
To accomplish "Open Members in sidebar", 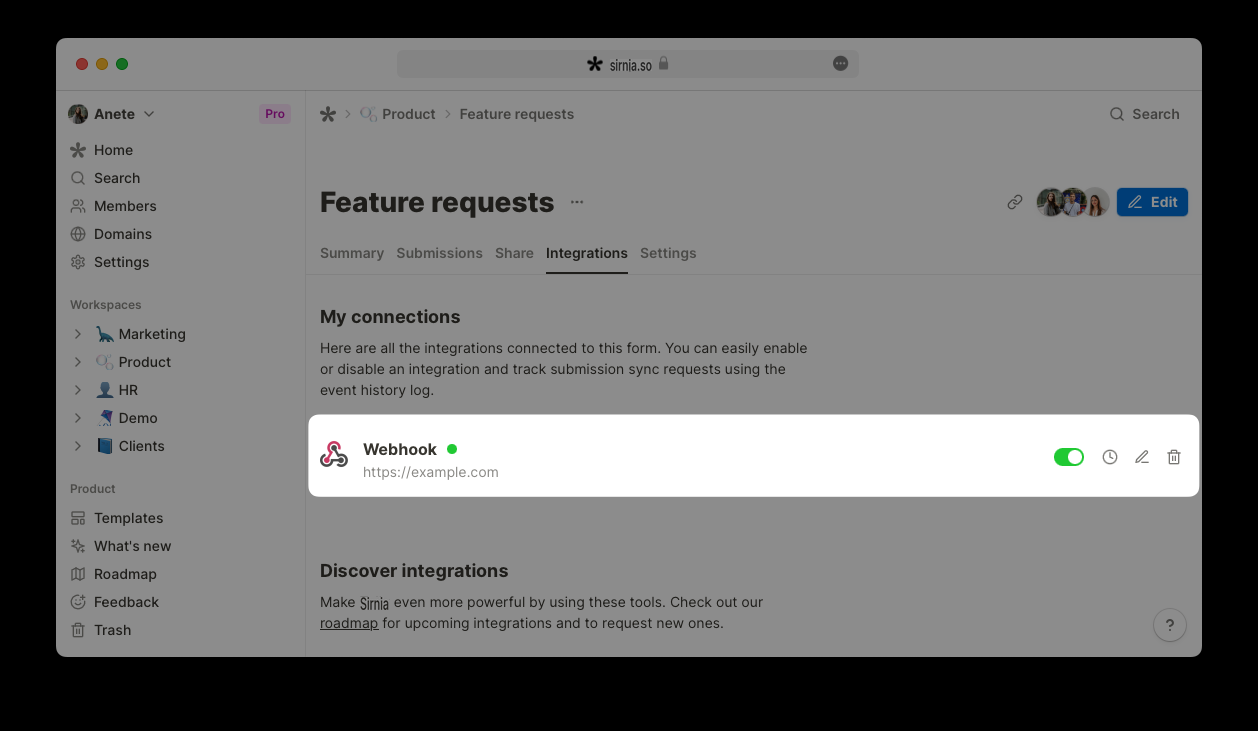I will [x=113, y=206].
